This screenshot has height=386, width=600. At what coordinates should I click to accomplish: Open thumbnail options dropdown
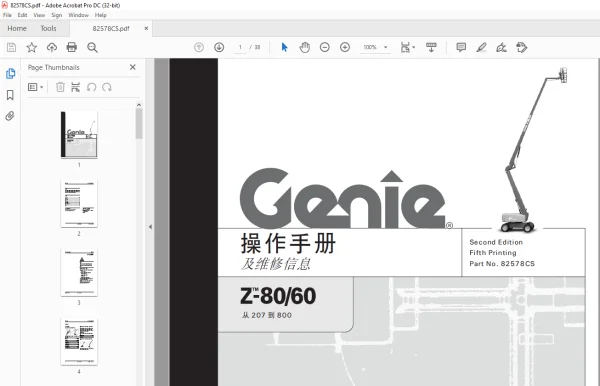(x=36, y=87)
